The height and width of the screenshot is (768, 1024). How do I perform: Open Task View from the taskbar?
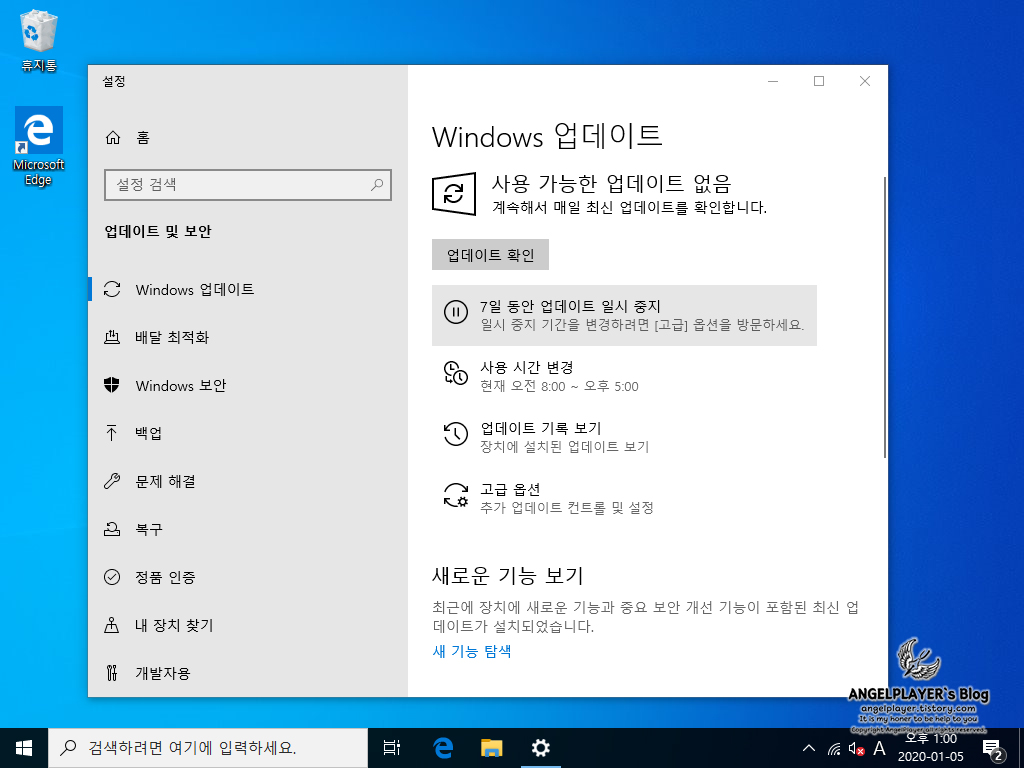click(392, 748)
